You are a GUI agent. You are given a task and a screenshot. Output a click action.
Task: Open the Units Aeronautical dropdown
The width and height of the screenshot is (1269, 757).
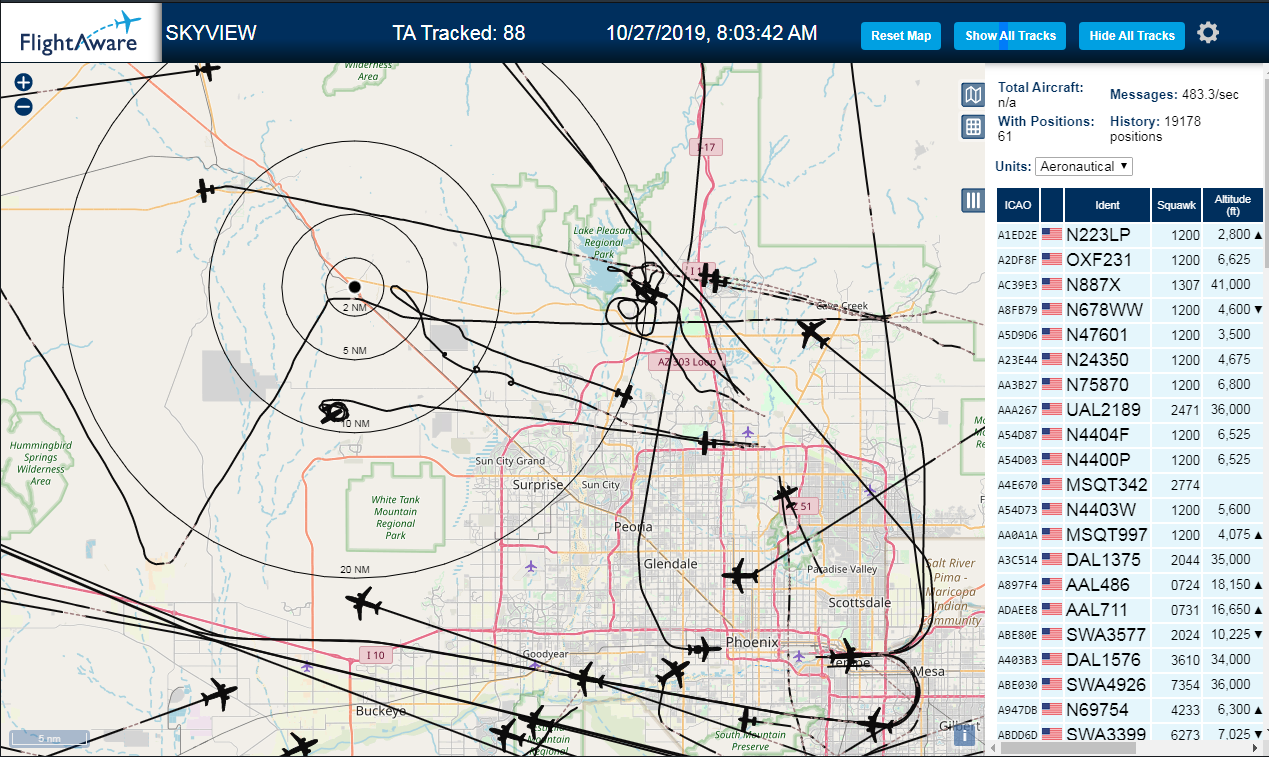(x=1084, y=166)
